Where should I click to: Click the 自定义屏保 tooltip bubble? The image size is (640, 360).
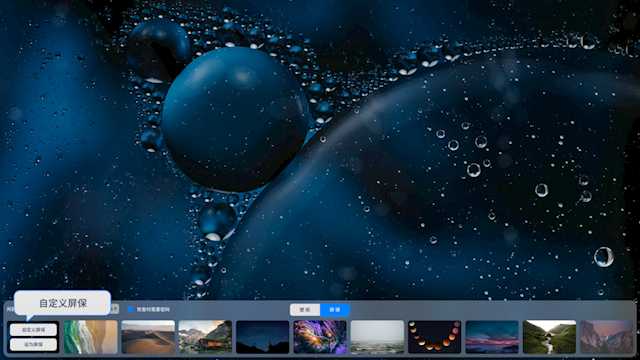click(x=62, y=303)
